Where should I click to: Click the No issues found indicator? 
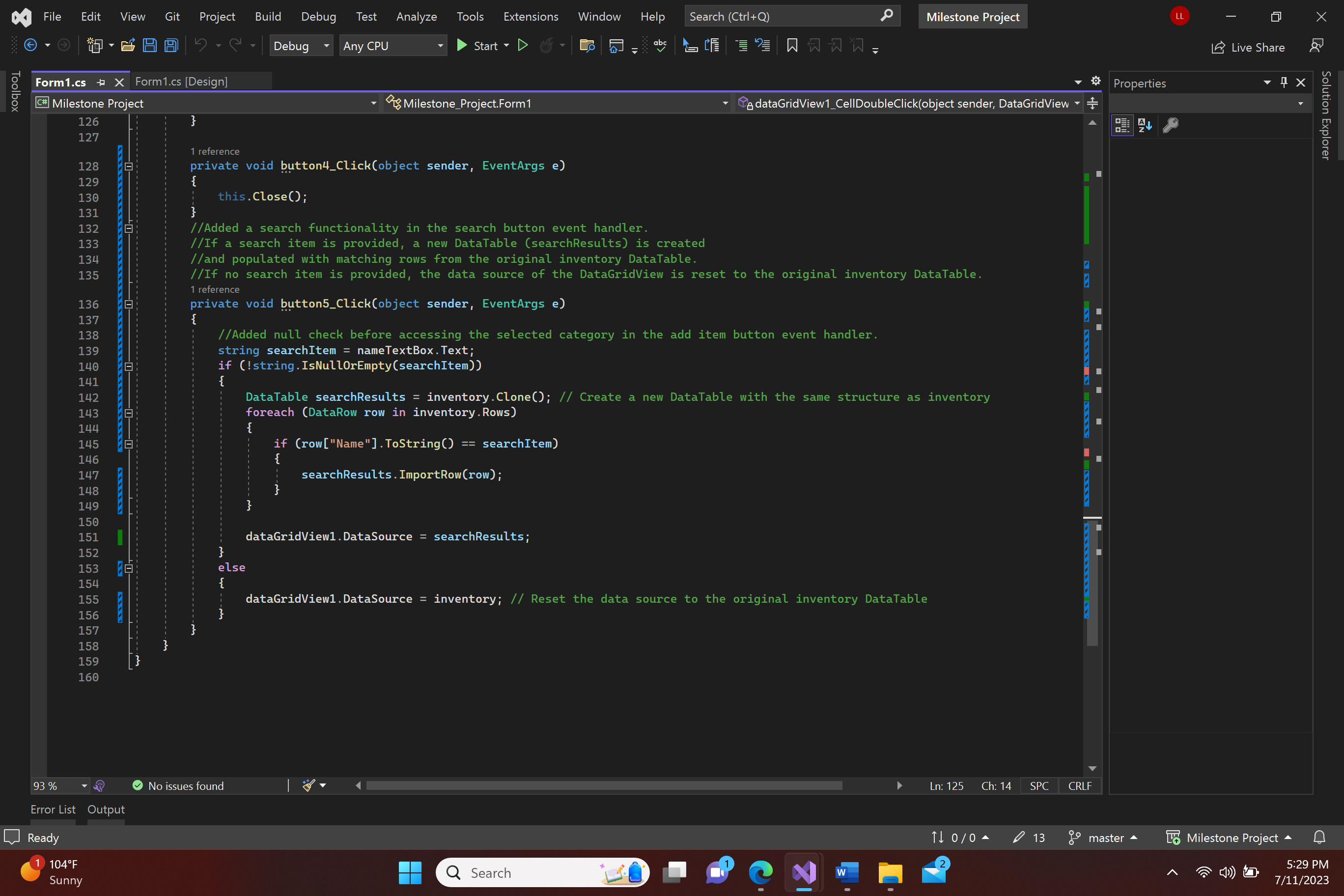click(x=178, y=785)
